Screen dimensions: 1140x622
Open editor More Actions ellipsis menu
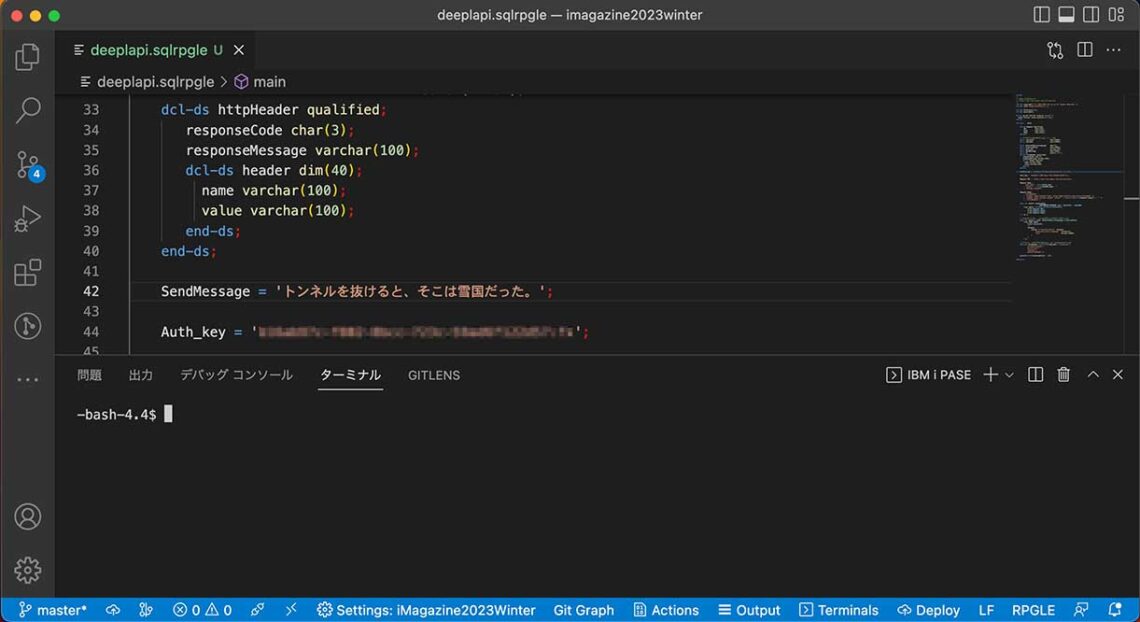1113,49
